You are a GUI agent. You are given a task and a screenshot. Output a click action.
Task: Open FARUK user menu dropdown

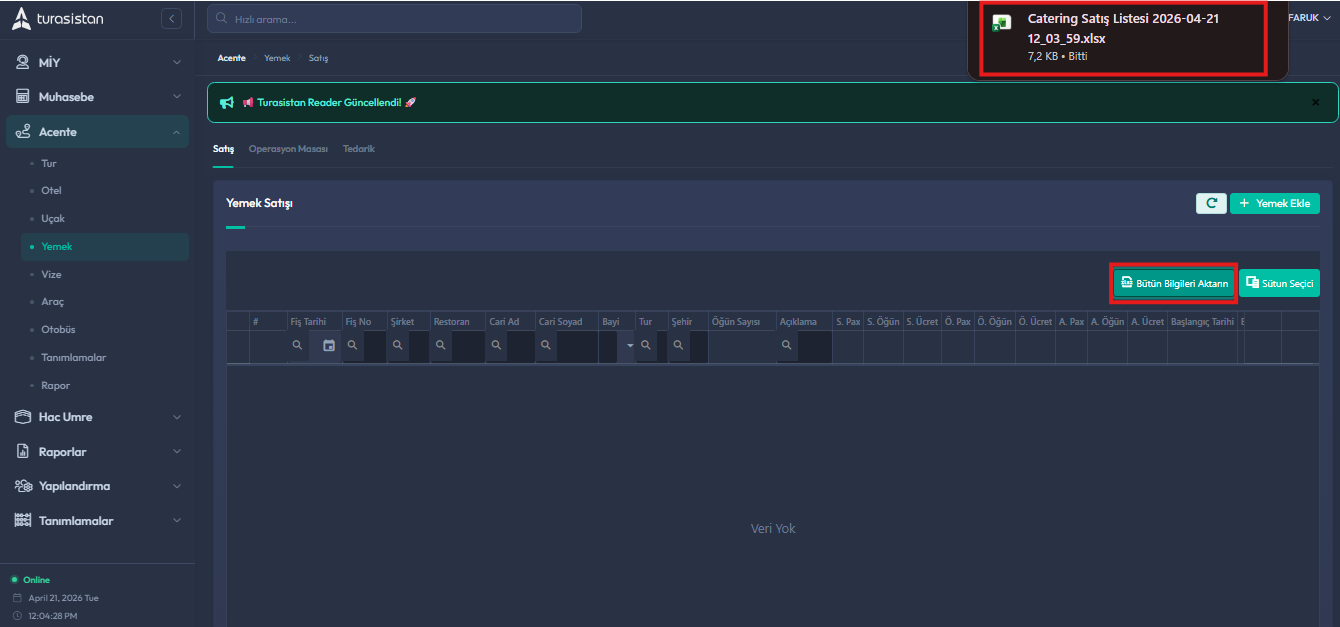tap(1308, 18)
